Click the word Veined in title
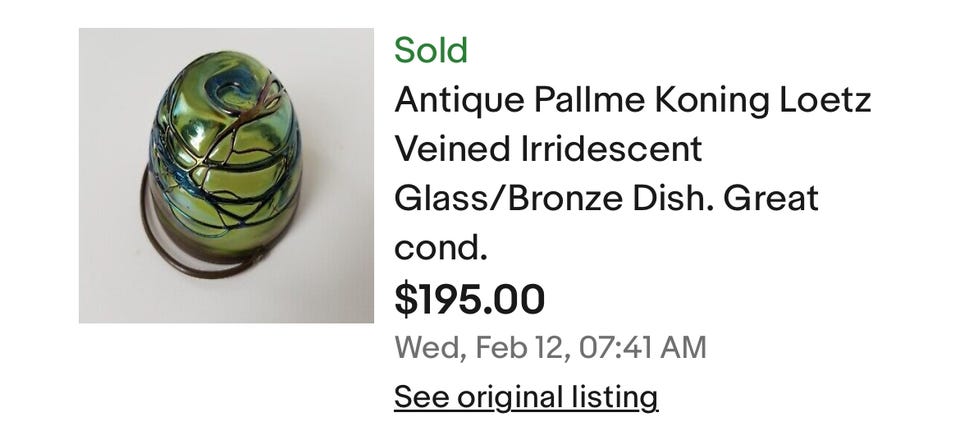The height and width of the screenshot is (440, 960). pos(450,149)
